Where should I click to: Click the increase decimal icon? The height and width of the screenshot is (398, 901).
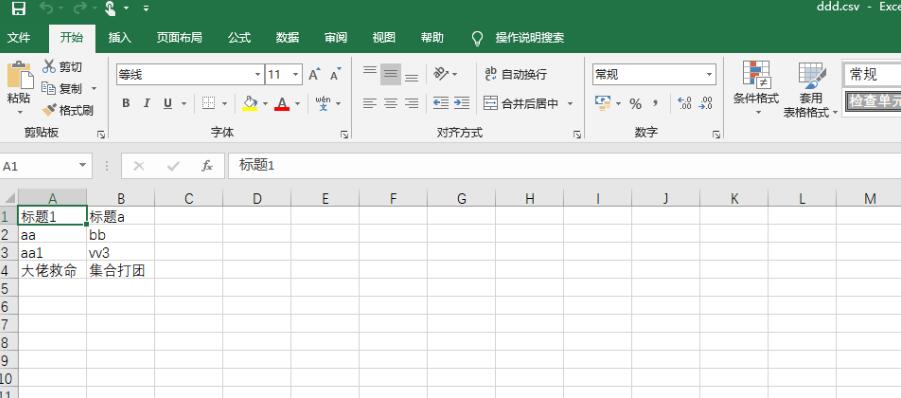coord(684,103)
